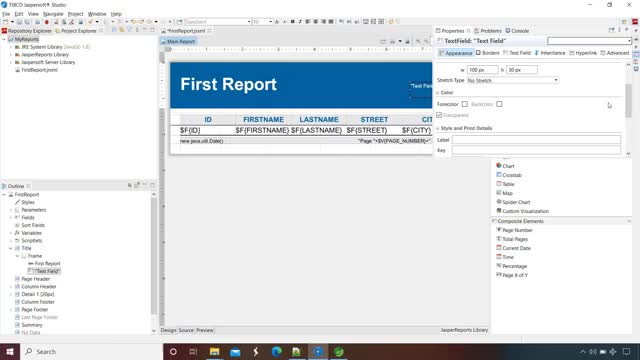Select the Time composite element
Screen dimensions: 640x360
[504, 257]
